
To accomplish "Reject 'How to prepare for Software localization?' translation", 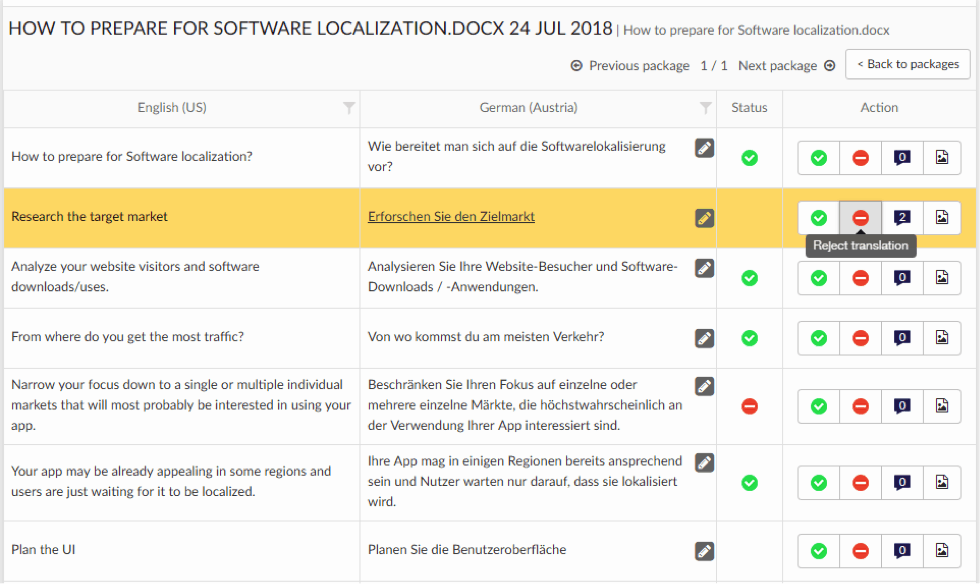I will point(861,158).
